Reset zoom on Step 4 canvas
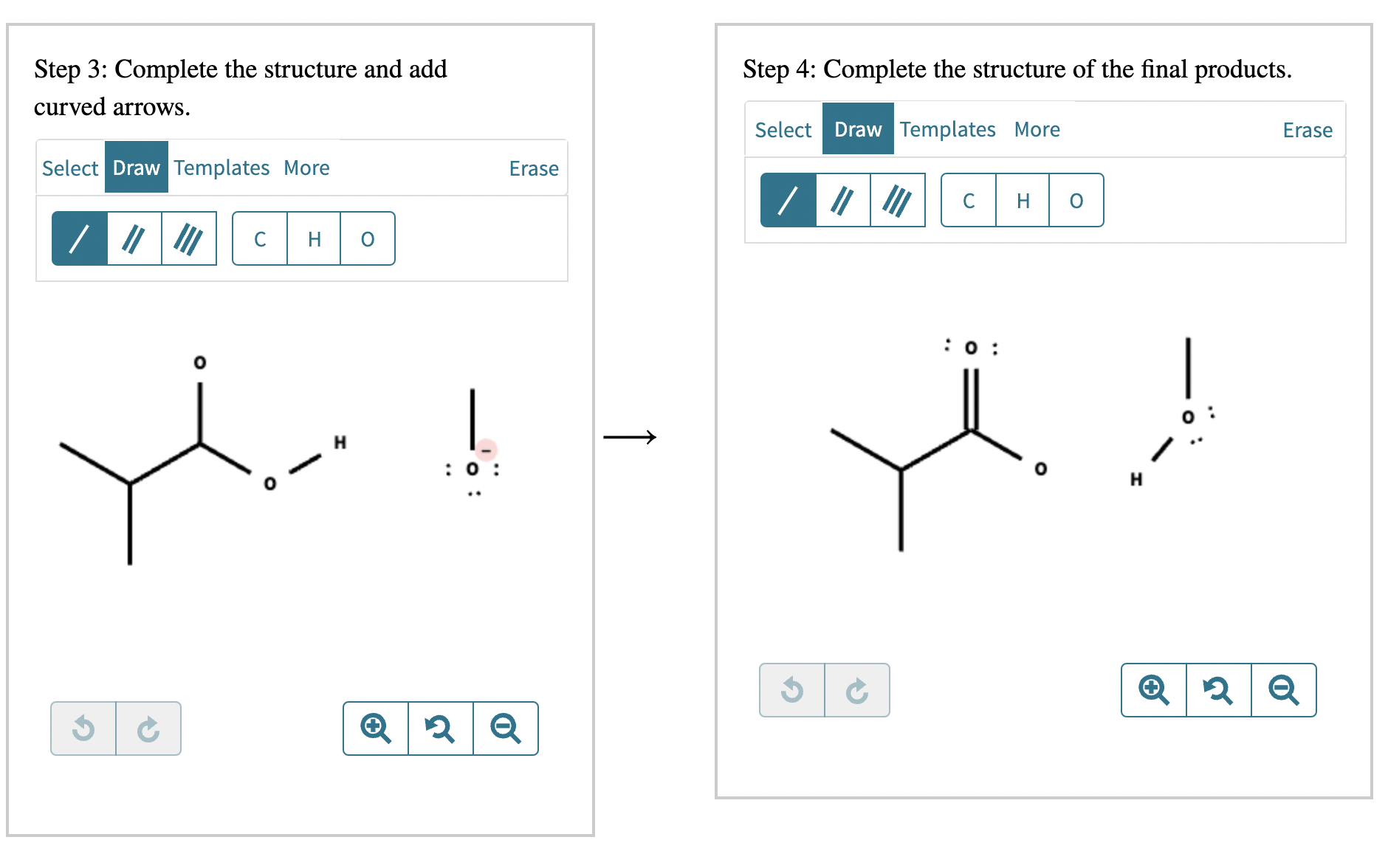This screenshot has width=1388, height=868. (x=1218, y=690)
